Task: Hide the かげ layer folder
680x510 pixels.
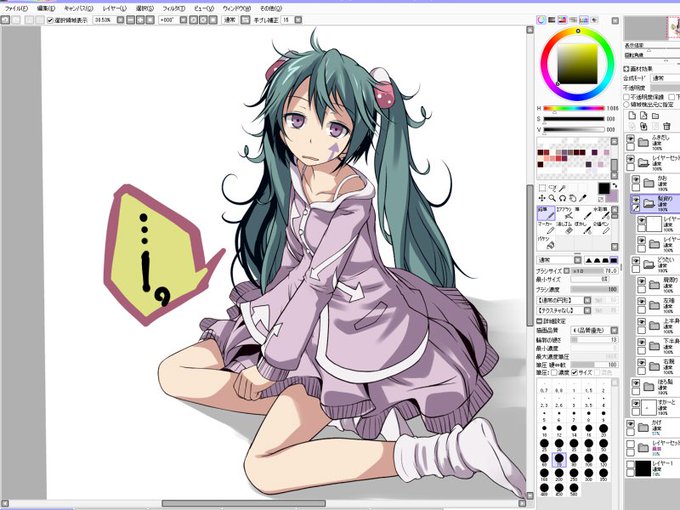Action: click(631, 424)
